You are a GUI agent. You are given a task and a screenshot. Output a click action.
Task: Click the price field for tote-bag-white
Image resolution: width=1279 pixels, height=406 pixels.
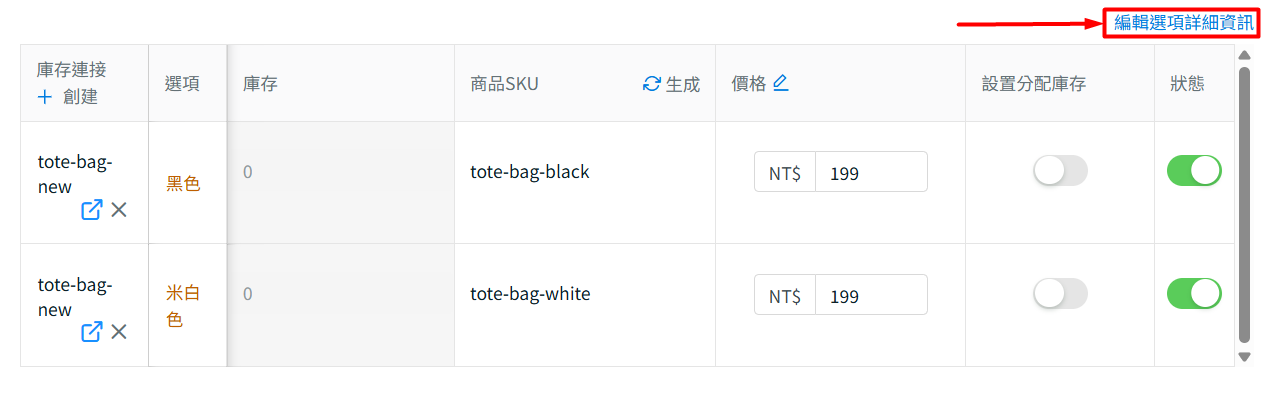coord(870,295)
